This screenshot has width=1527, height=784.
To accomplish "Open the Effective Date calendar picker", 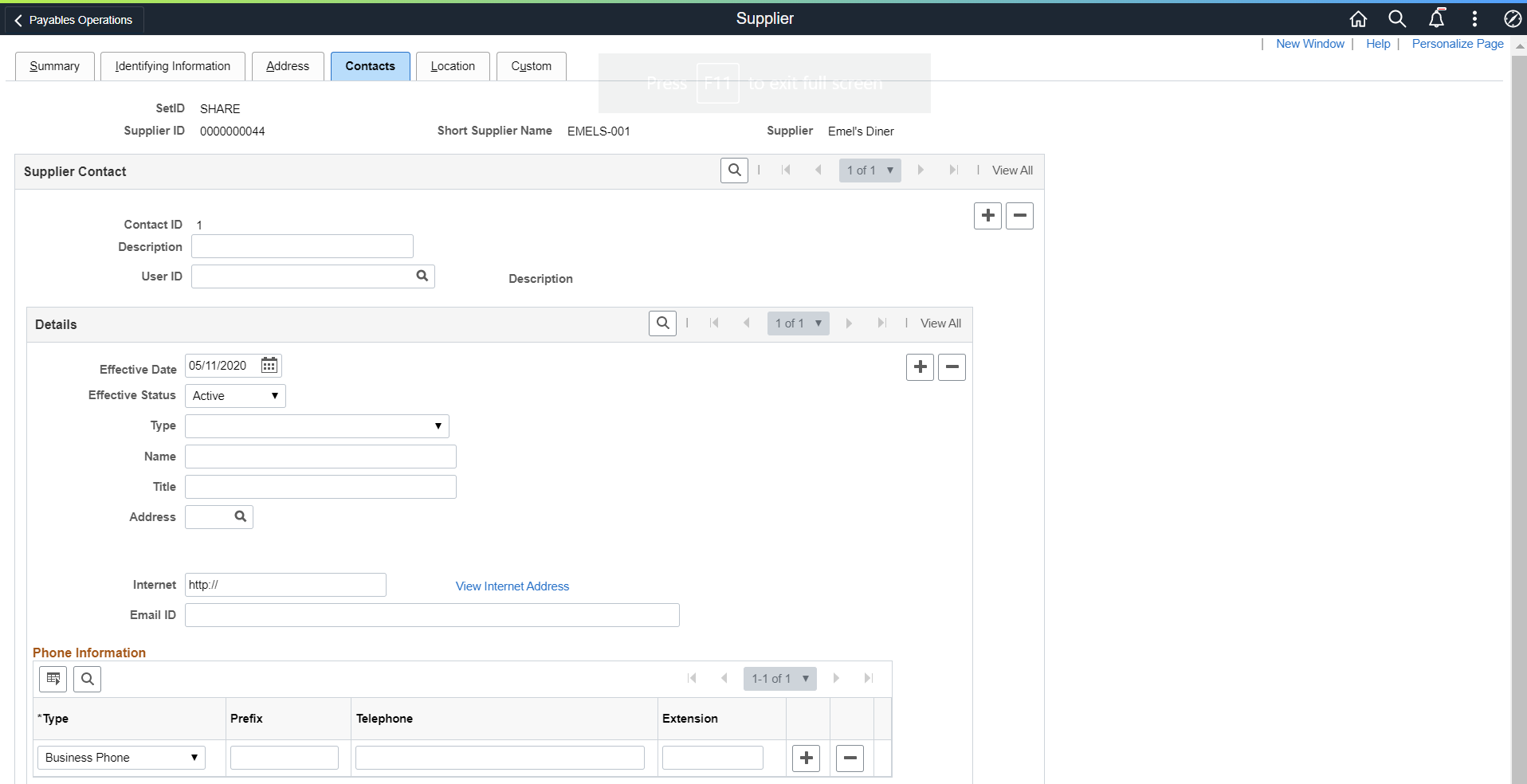I will click(x=269, y=366).
